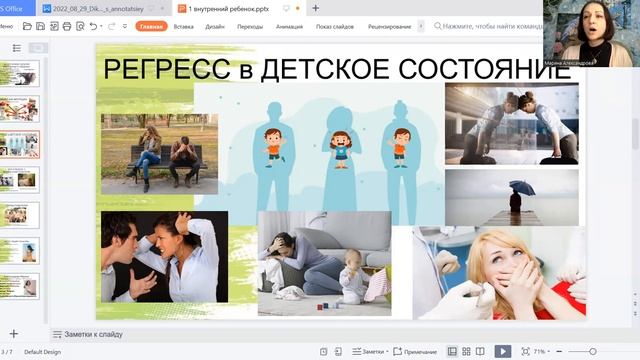Viewport: 640px width, 360px height.
Task: Open the Рецензирование ribbon tab
Action: coord(389,27)
